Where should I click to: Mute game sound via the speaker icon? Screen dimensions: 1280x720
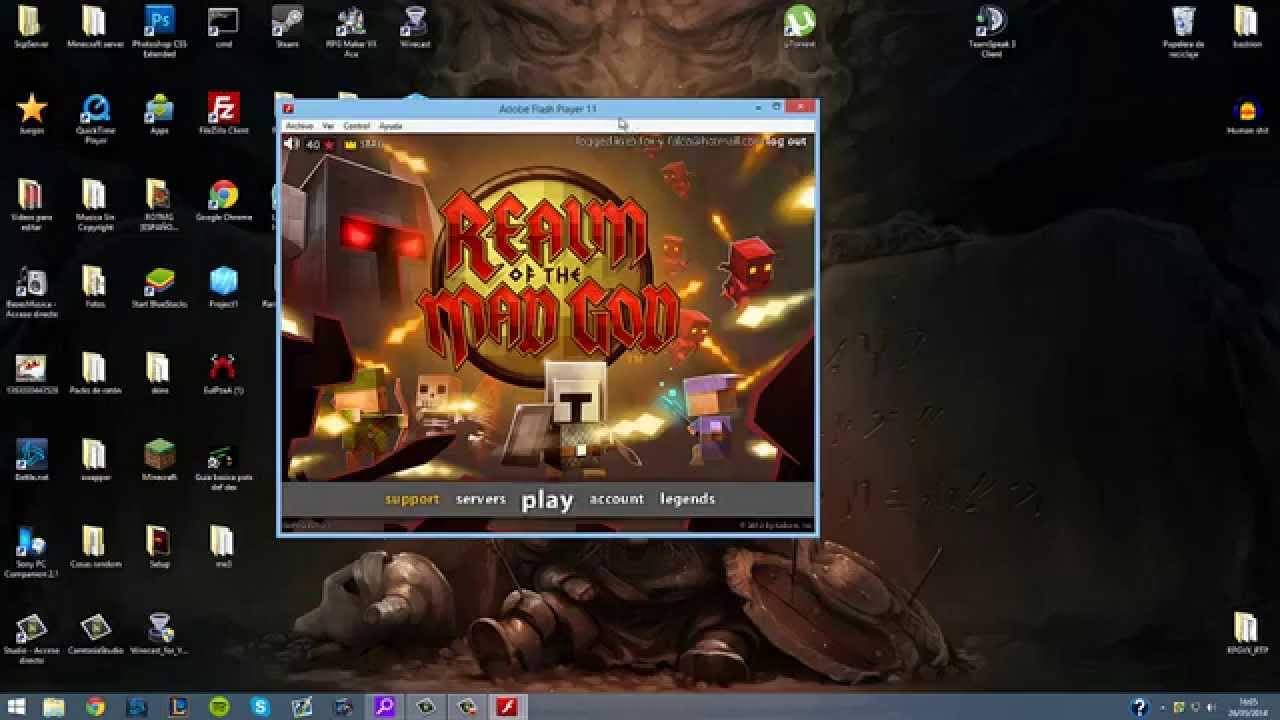pyautogui.click(x=292, y=144)
